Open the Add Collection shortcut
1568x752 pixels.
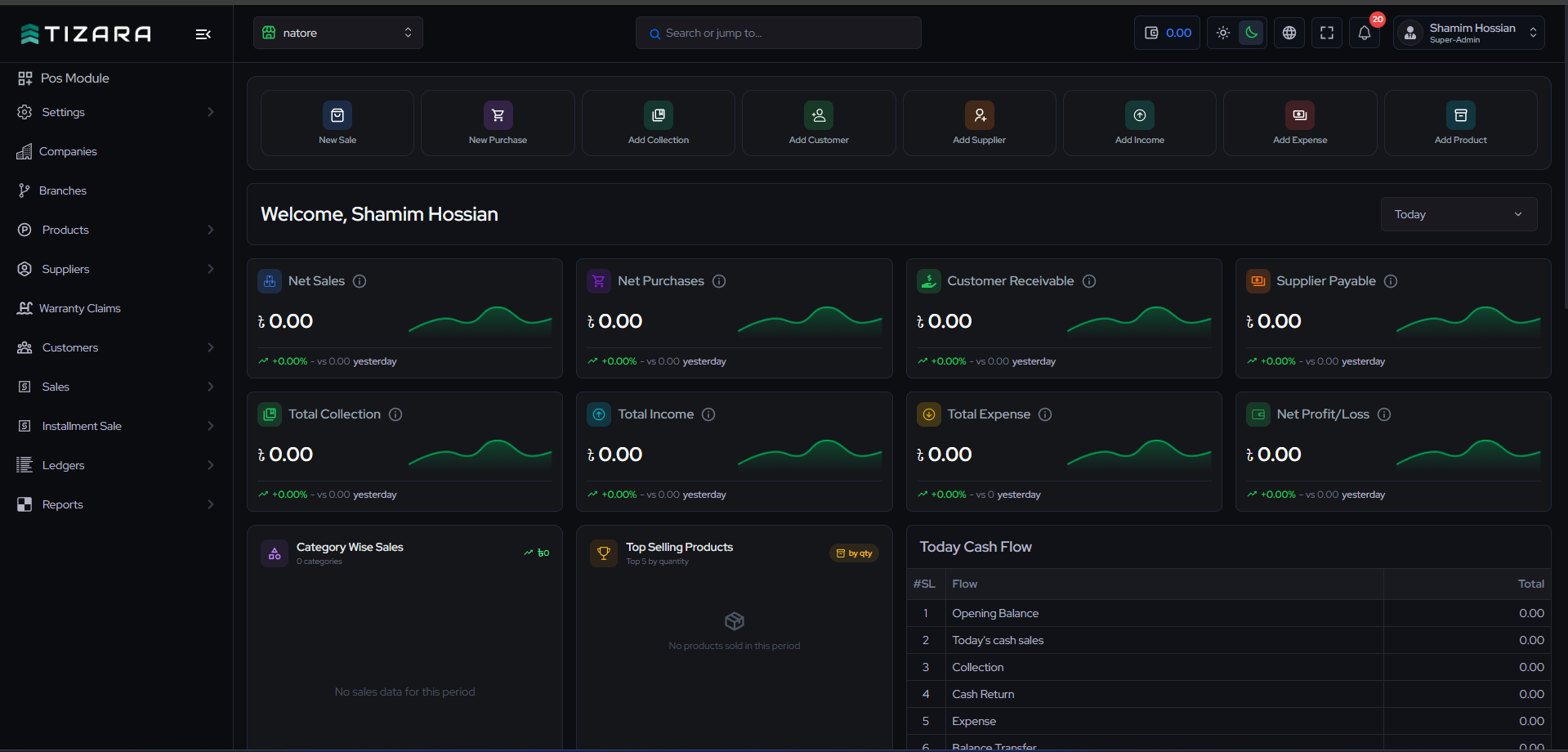click(659, 123)
